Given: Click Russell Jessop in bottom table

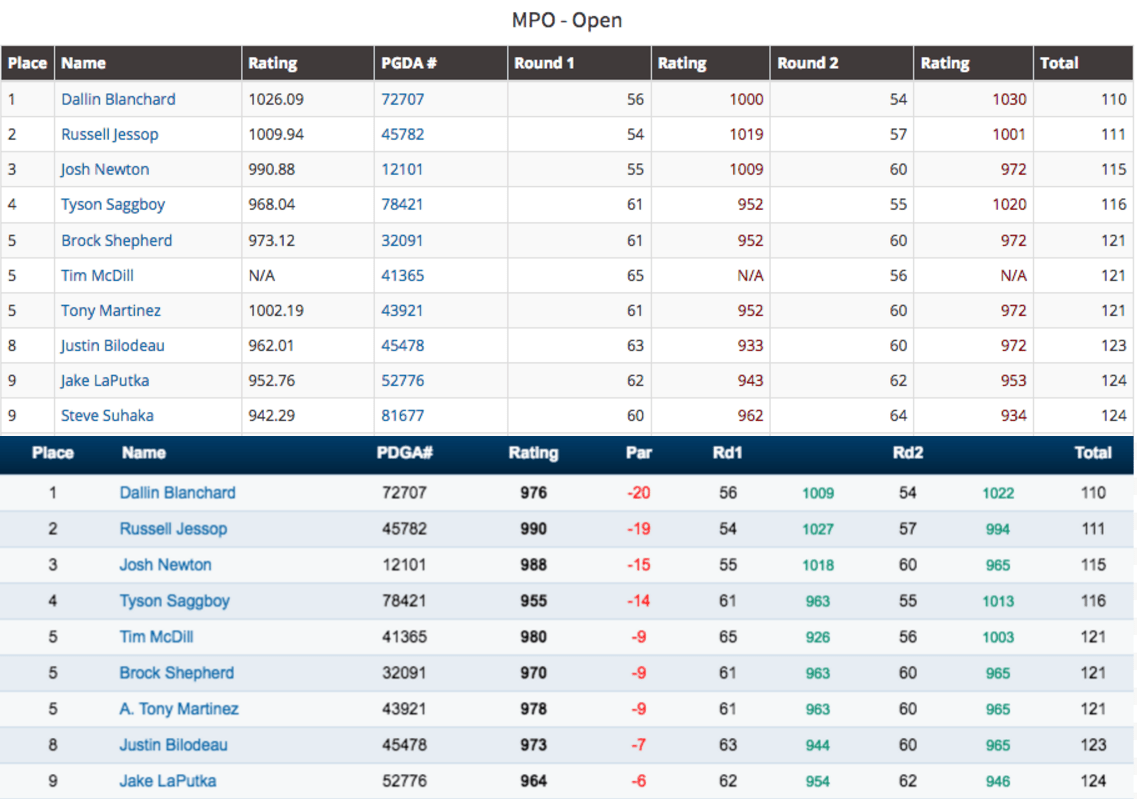Looking at the screenshot, I should (173, 529).
